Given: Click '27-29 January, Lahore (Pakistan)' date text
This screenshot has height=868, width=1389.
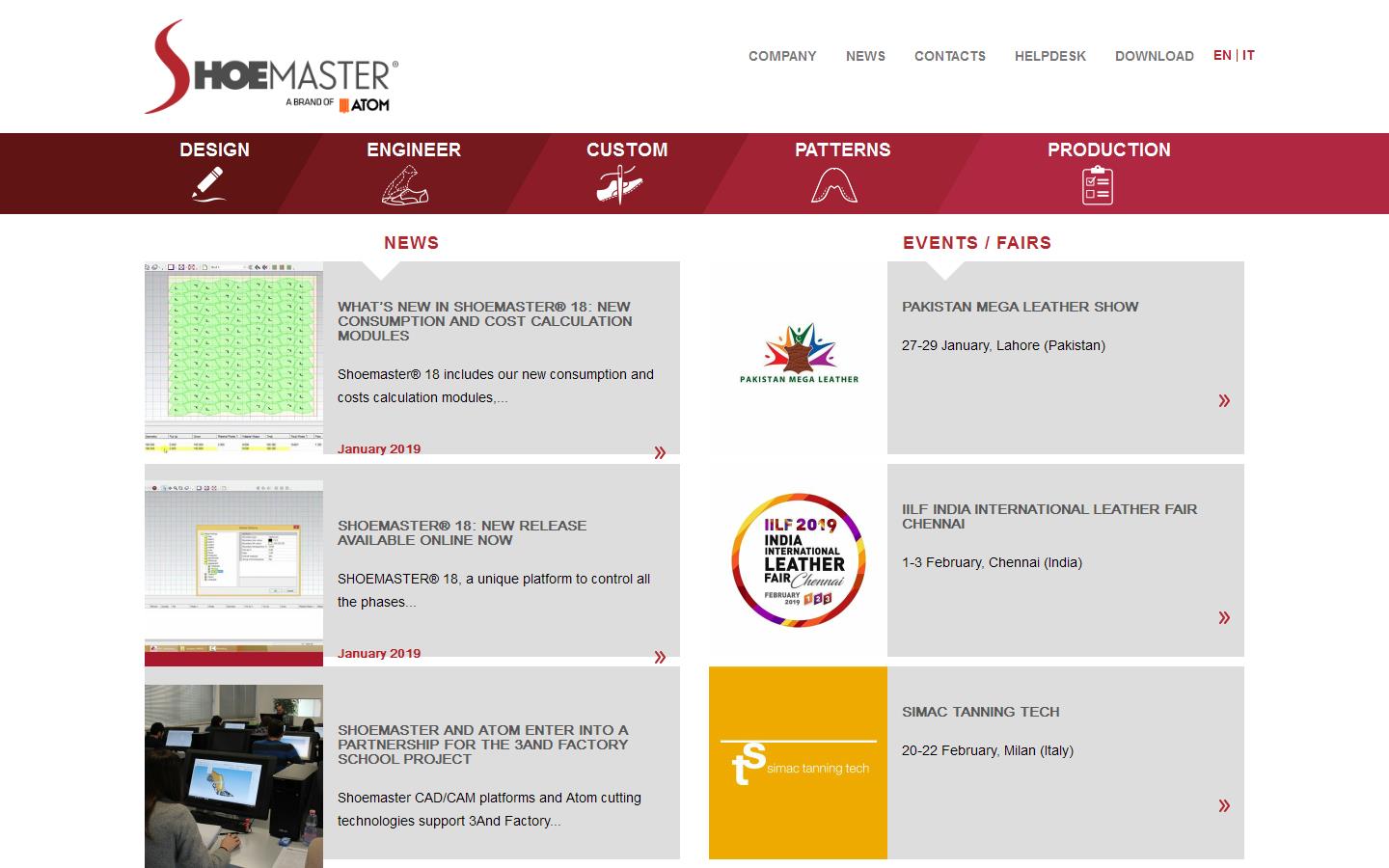Looking at the screenshot, I should pos(1003,345).
